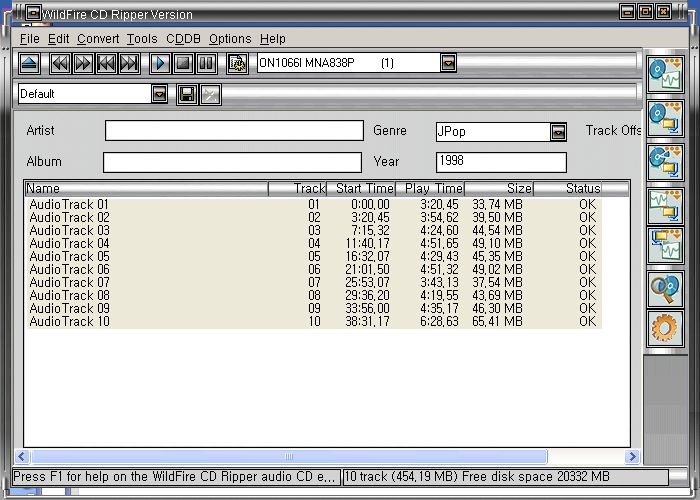Open the File menu
Image resolution: width=700 pixels, height=500 pixels.
[x=29, y=39]
